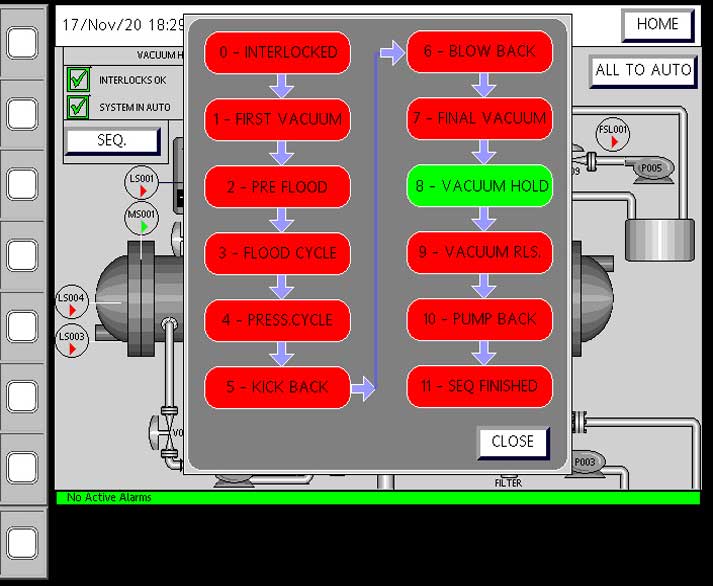This screenshot has width=713, height=586.
Task: Click the FSL001 flow switch indicator
Action: point(613,135)
